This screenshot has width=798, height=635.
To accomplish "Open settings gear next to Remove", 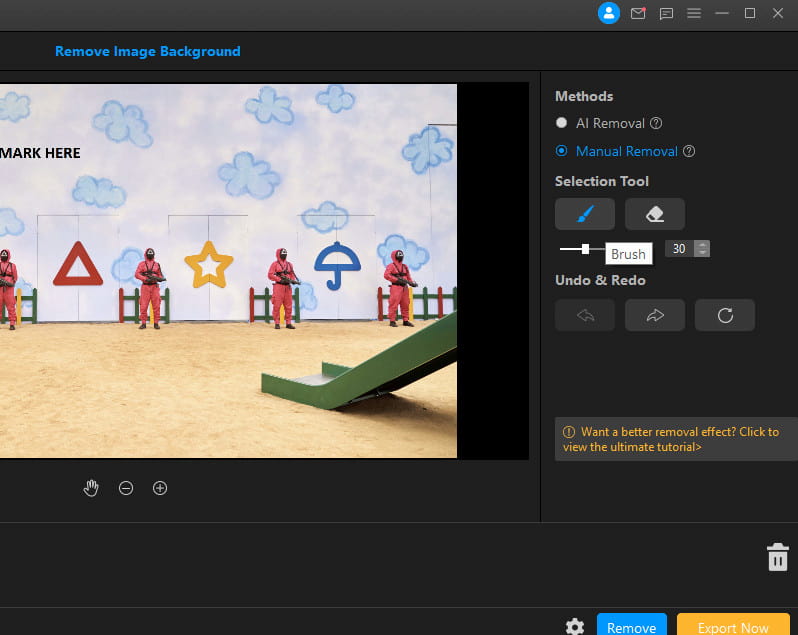I will point(575,626).
